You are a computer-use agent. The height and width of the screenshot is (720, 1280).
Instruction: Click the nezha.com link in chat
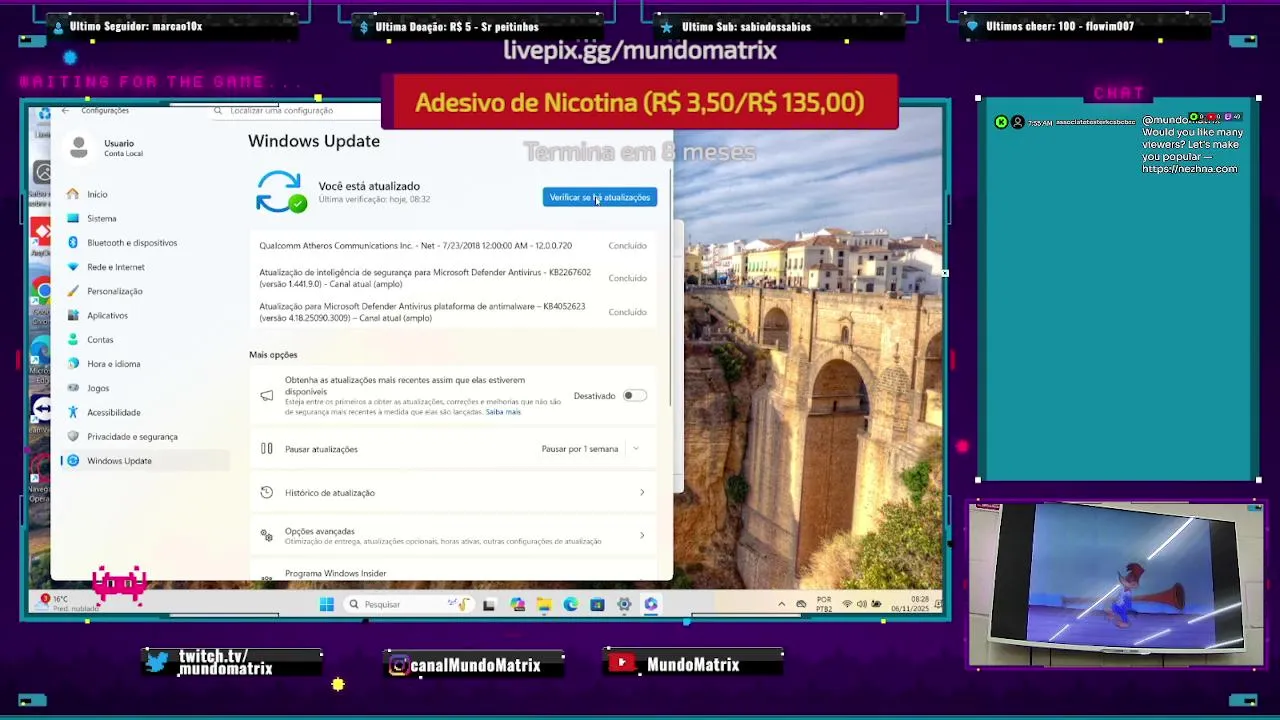click(1189, 169)
